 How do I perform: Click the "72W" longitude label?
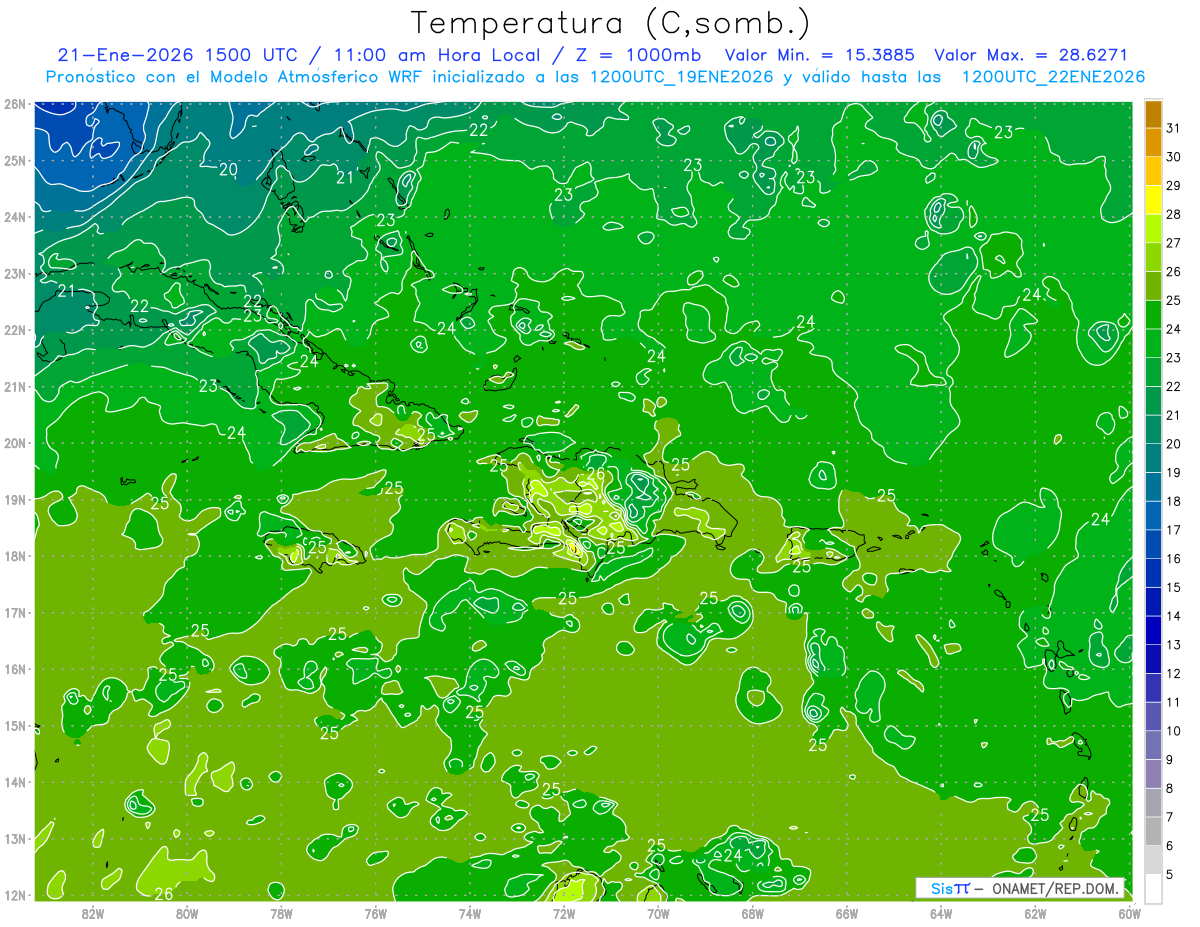[x=564, y=912]
